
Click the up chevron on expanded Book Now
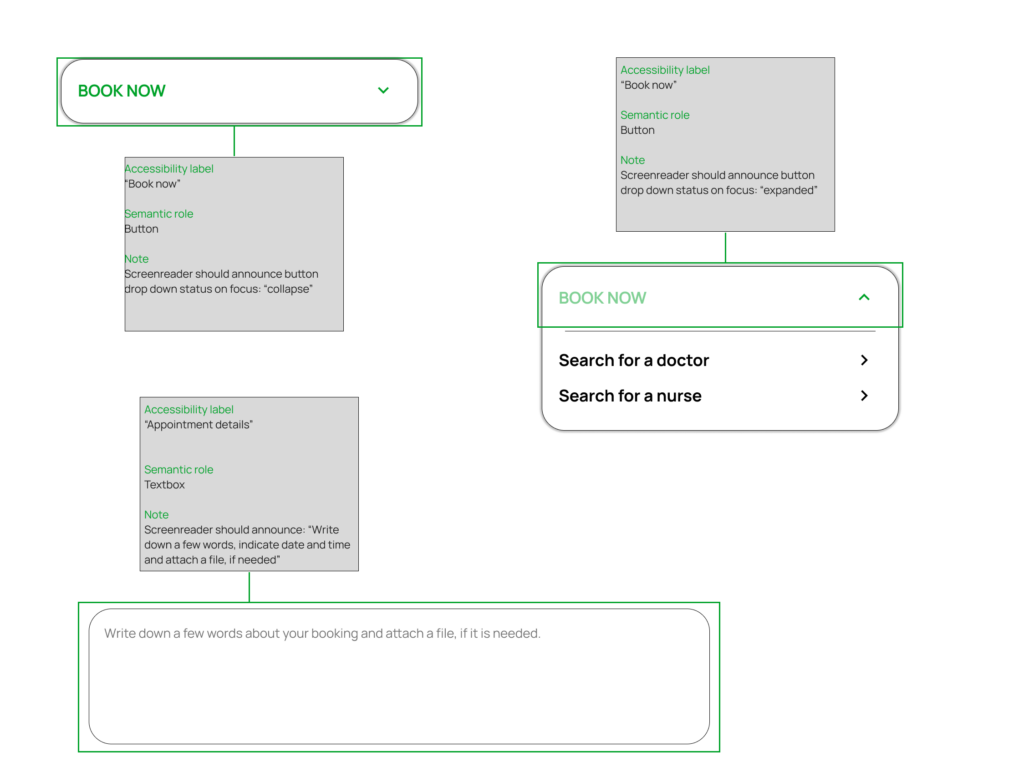tap(864, 297)
